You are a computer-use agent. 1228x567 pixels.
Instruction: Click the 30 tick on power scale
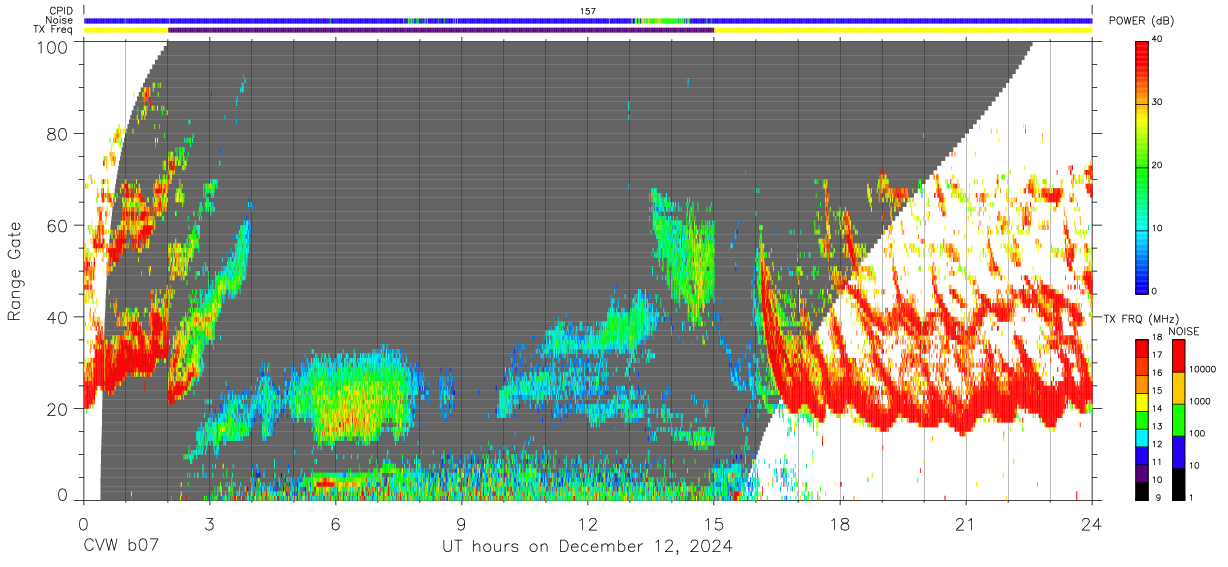tap(1157, 103)
